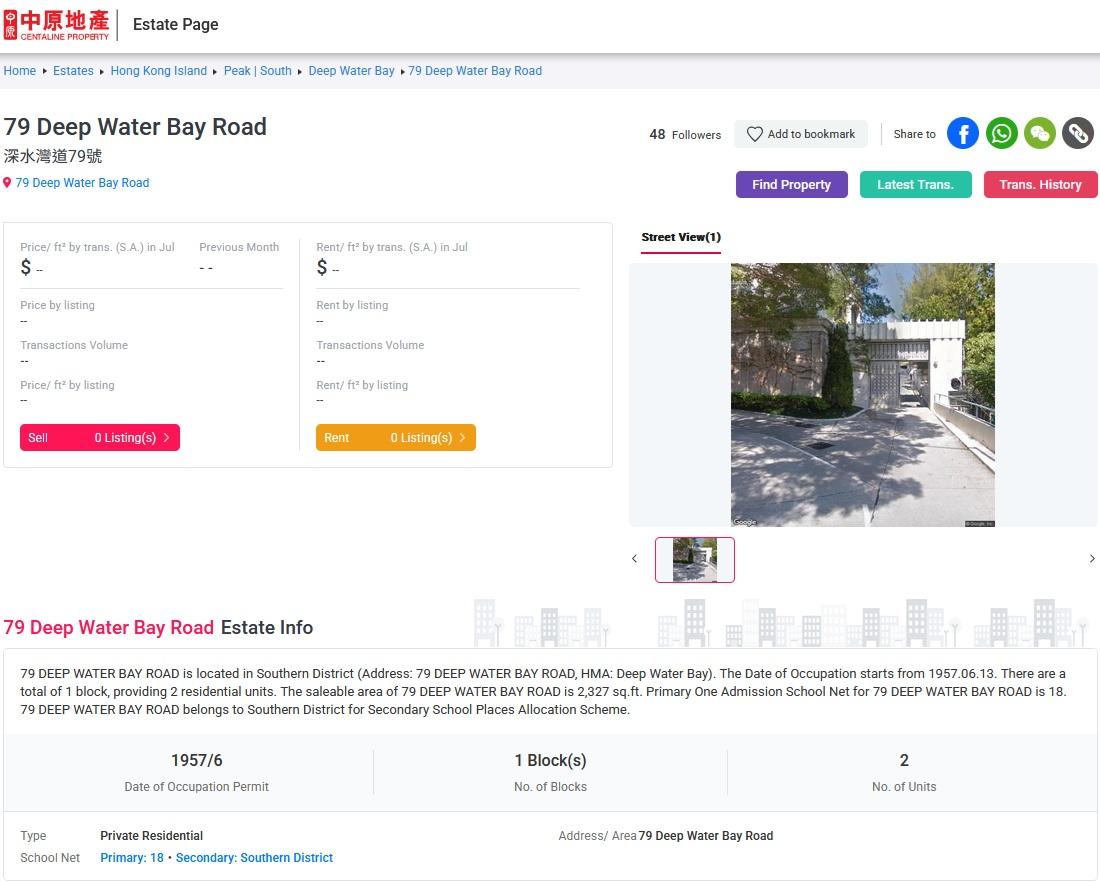Click 79 Deep Water Bay Road breadcrumb
The width and height of the screenshot is (1100, 883).
click(475, 71)
